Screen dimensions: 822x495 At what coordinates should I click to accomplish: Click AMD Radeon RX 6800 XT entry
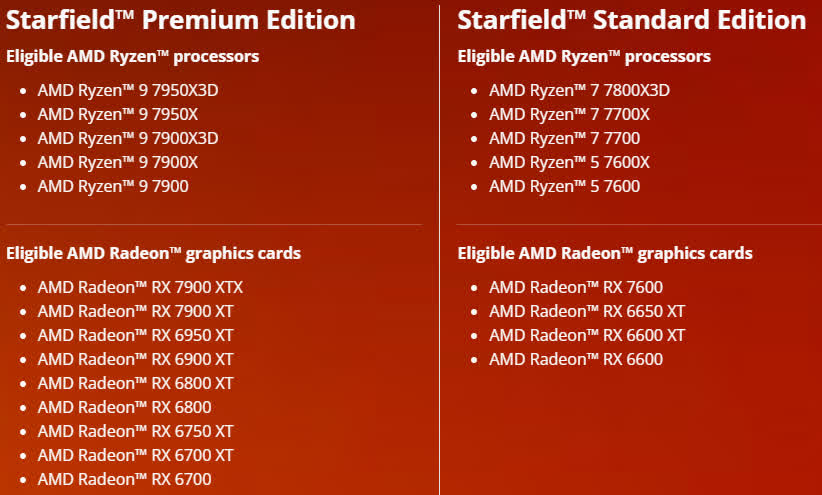(135, 383)
